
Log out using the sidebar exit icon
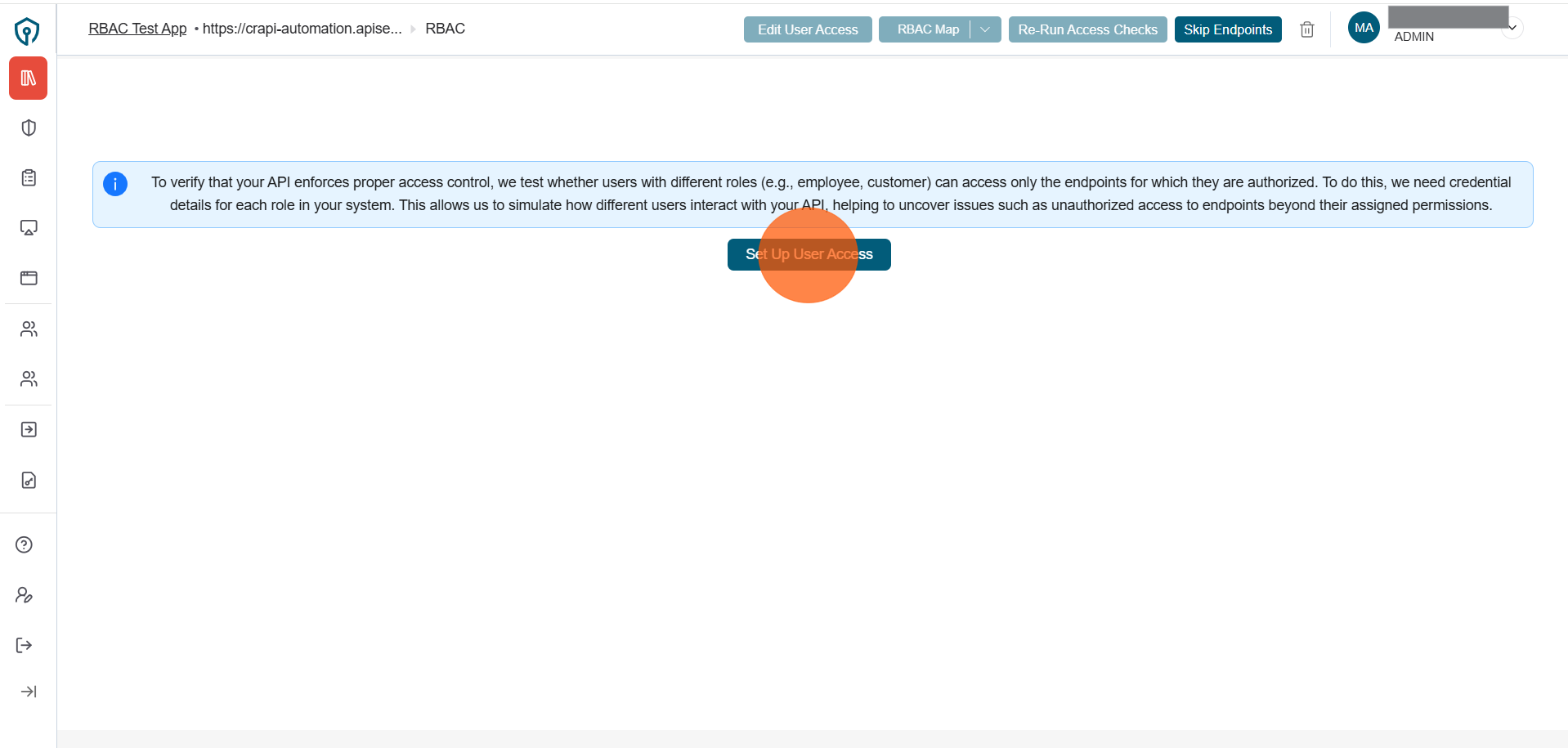click(x=24, y=645)
